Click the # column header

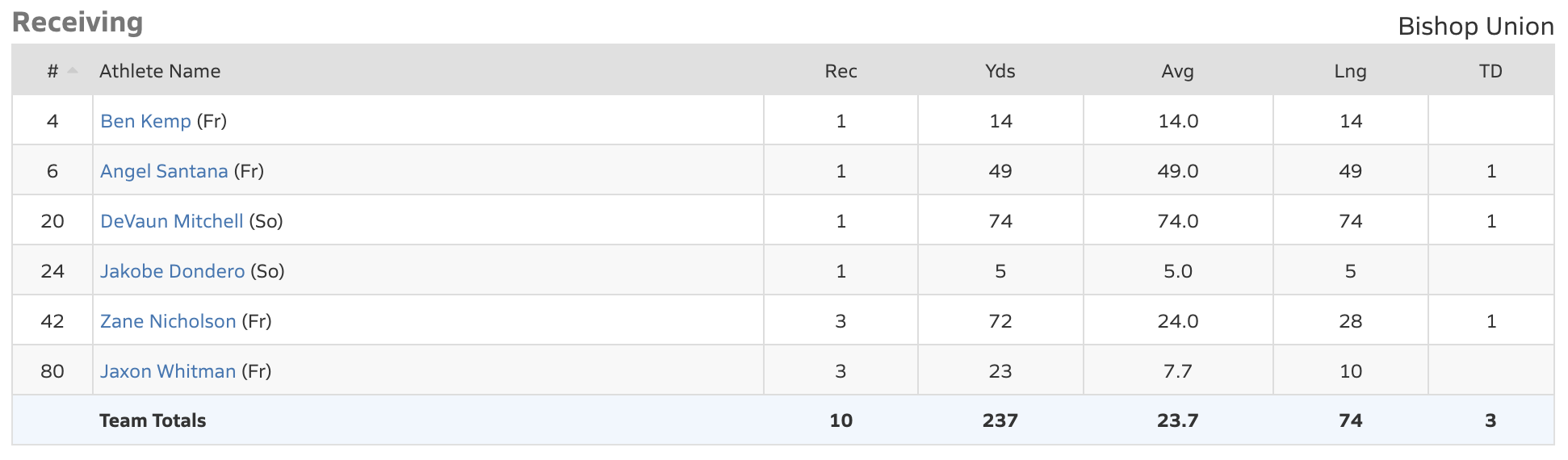tap(52, 71)
